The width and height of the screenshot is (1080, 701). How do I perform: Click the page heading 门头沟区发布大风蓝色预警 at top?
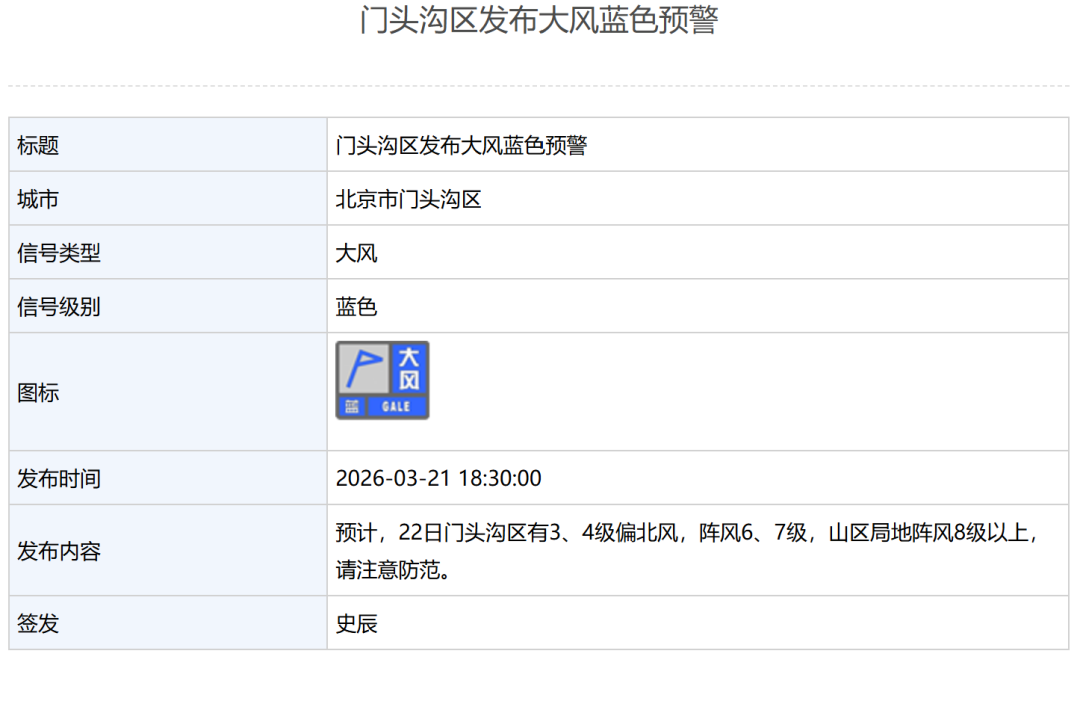[539, 20]
